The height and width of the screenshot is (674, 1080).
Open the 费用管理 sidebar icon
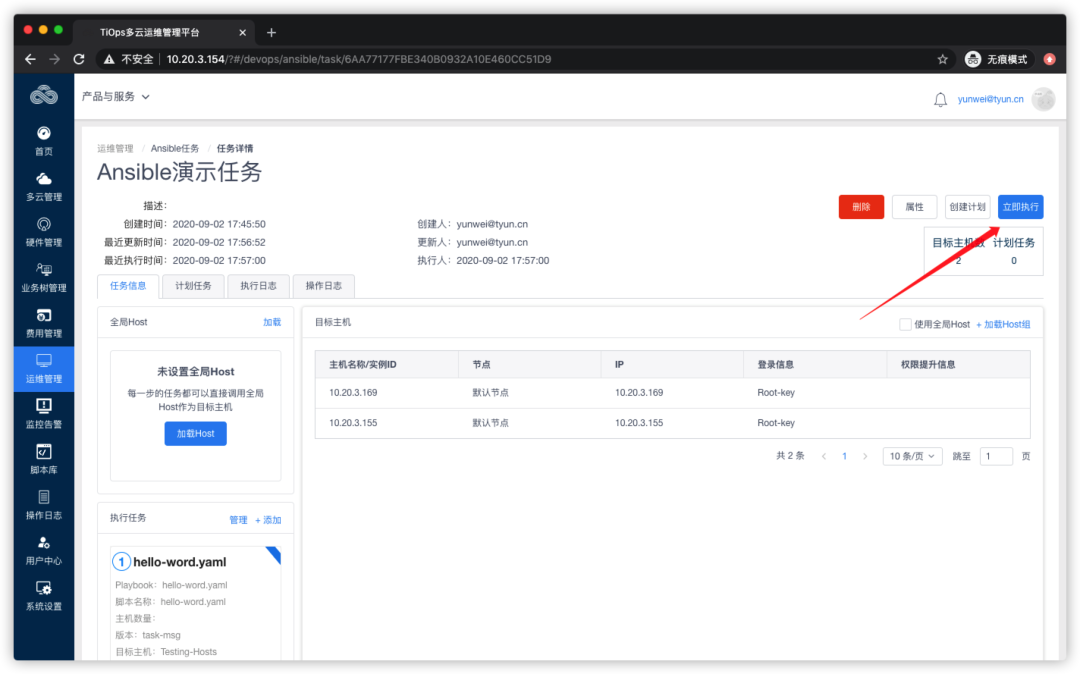pyautogui.click(x=43, y=322)
